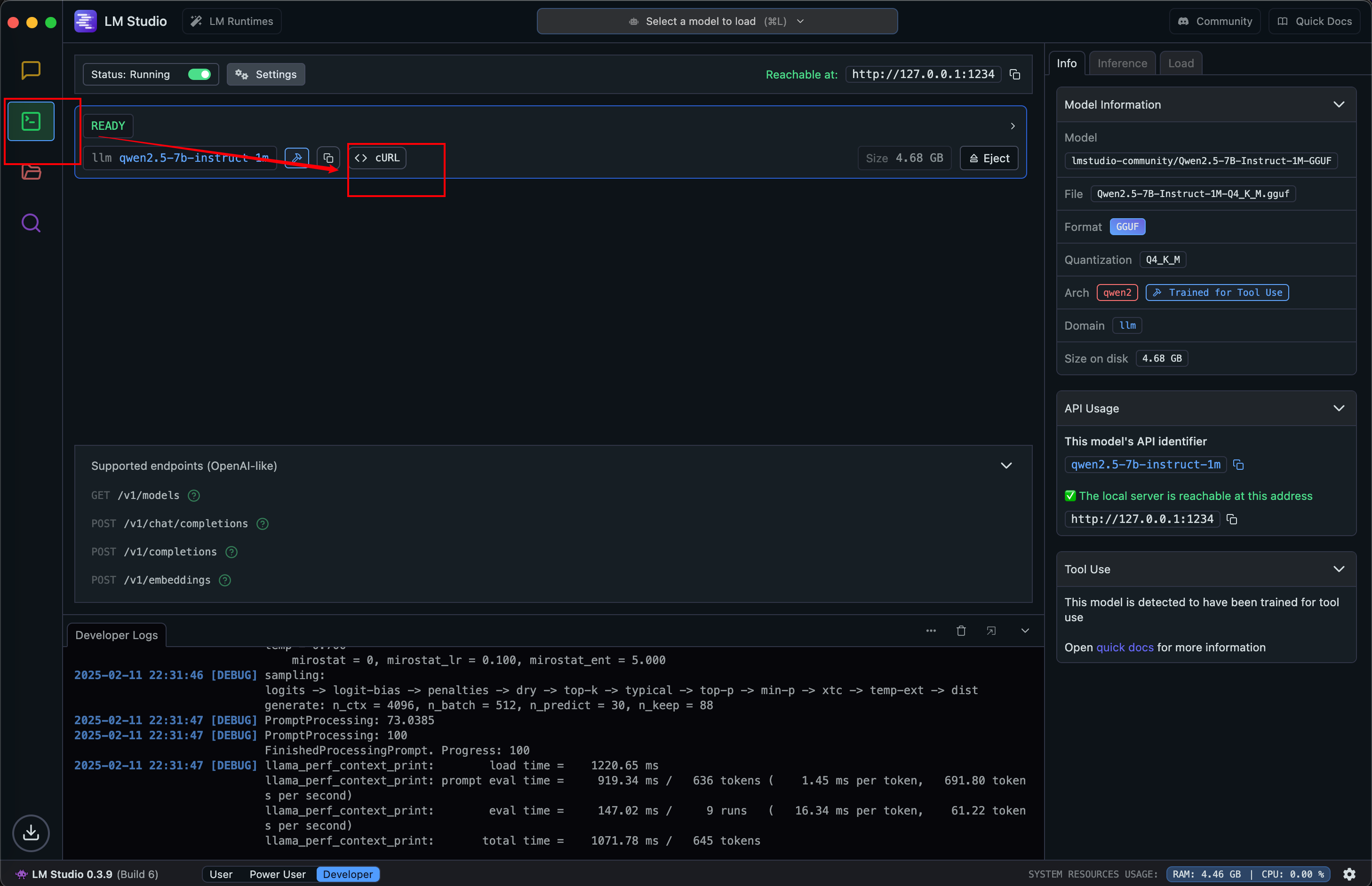The height and width of the screenshot is (886, 1372).
Task: Eject the loaded model
Action: pyautogui.click(x=989, y=158)
